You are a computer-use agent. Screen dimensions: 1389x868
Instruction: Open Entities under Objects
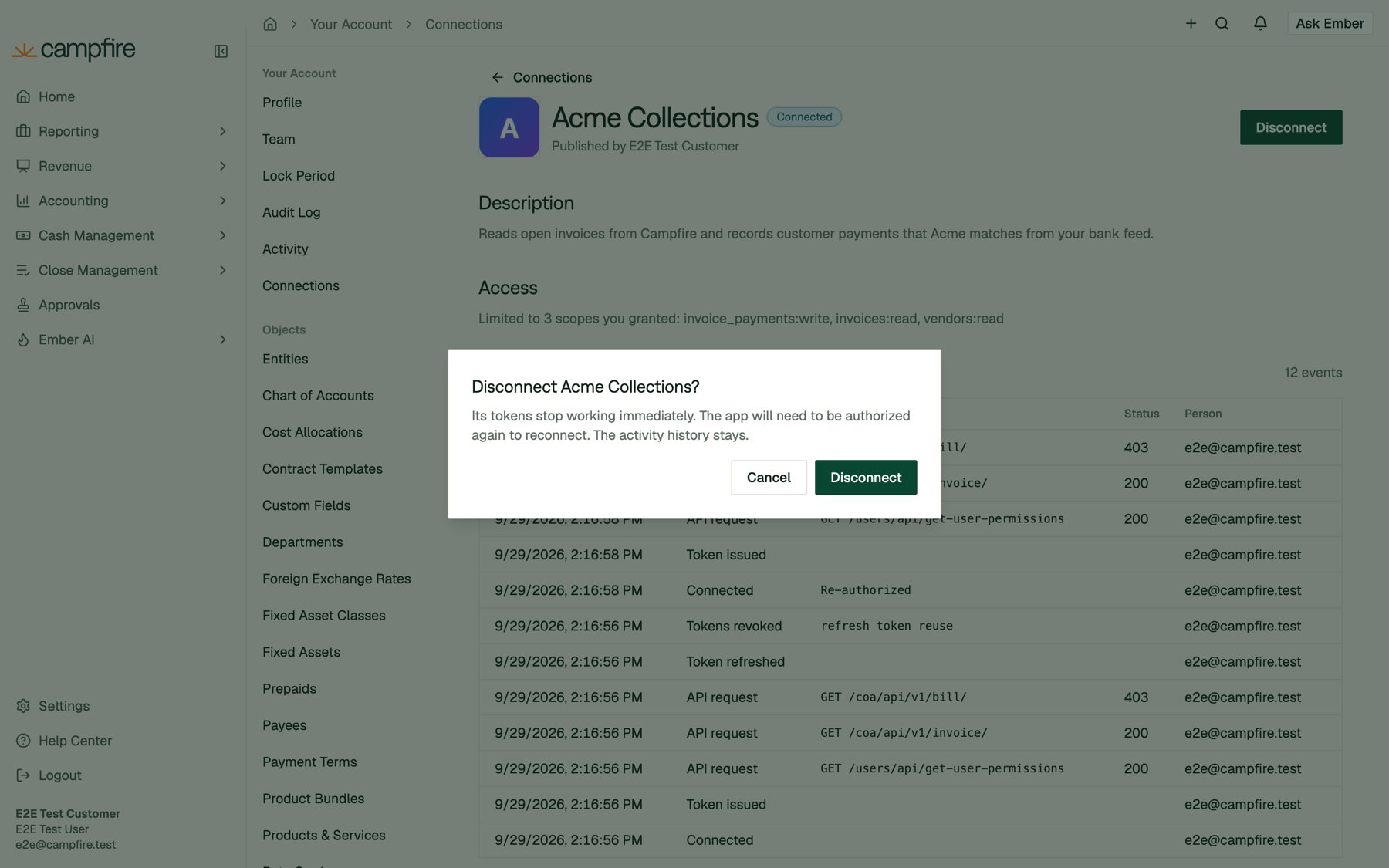285,359
